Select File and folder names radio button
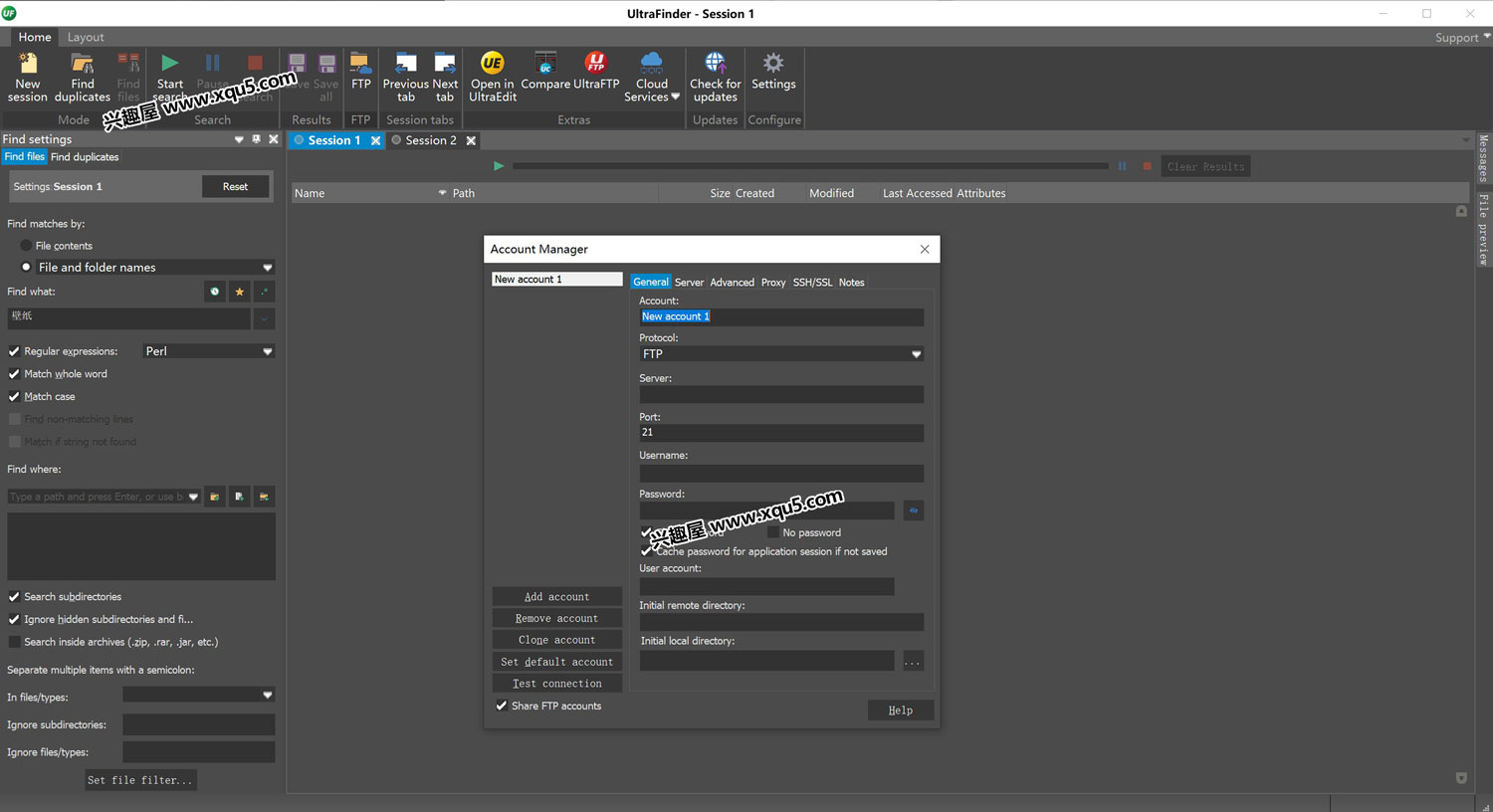 26,267
